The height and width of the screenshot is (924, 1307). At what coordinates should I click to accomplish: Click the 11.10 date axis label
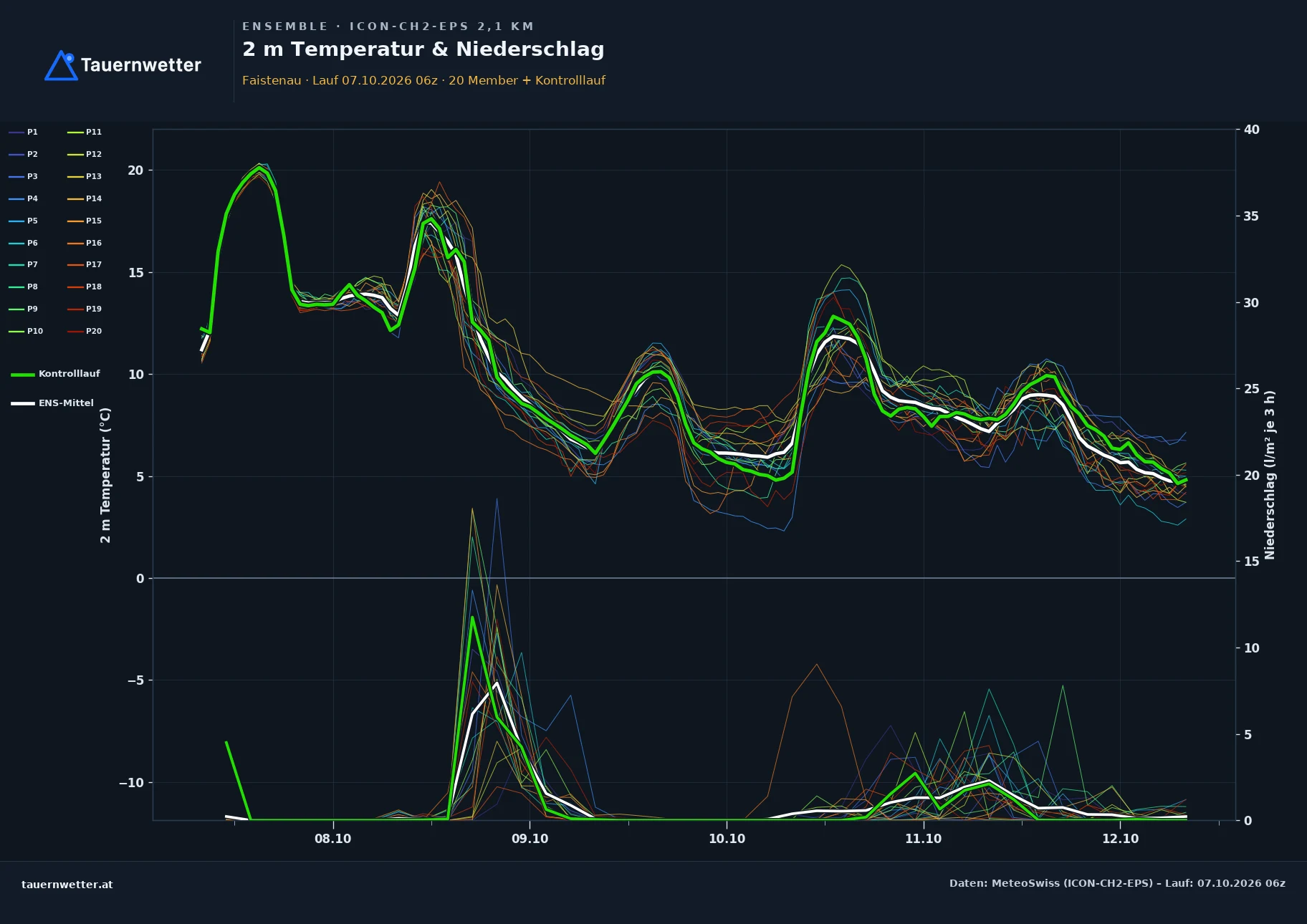click(924, 839)
